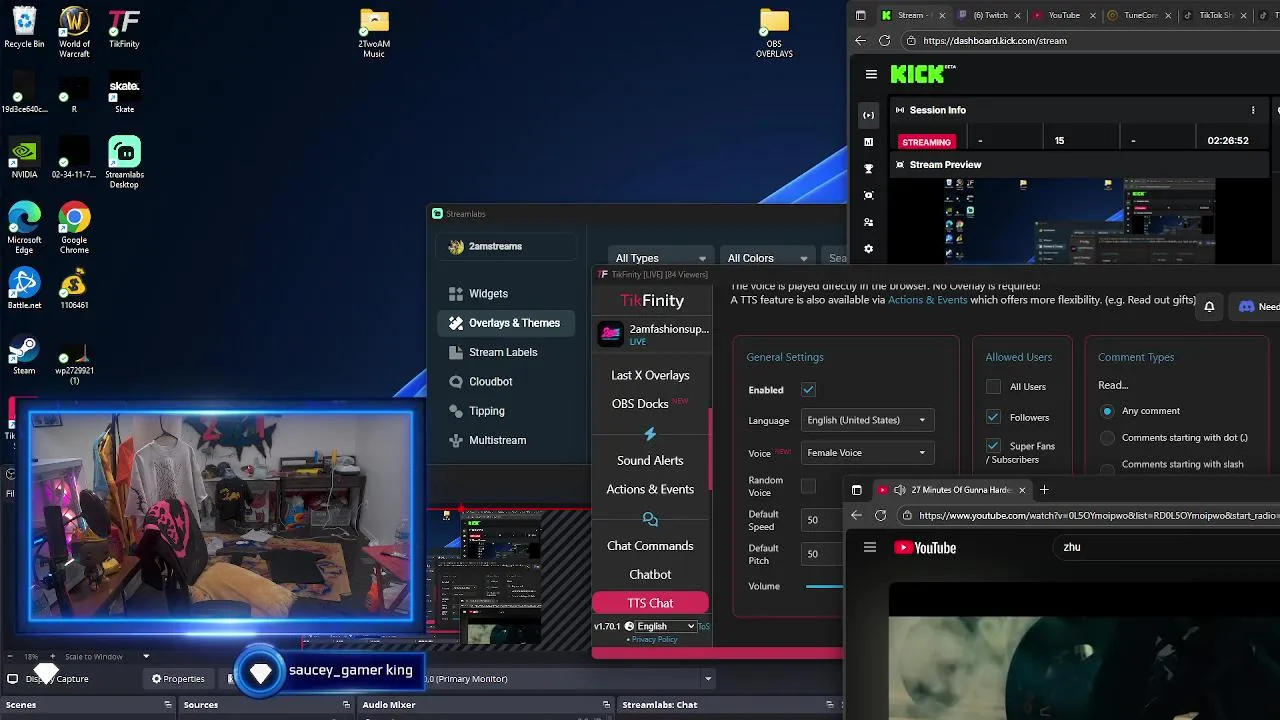Open Streamlabs All Colors filter dropdown
1280x720 pixels.
pos(768,258)
